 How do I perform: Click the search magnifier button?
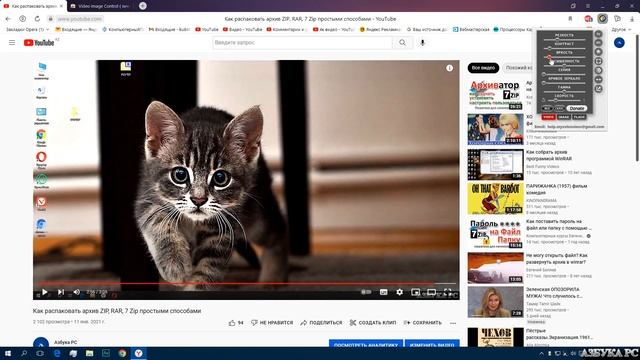coord(402,42)
